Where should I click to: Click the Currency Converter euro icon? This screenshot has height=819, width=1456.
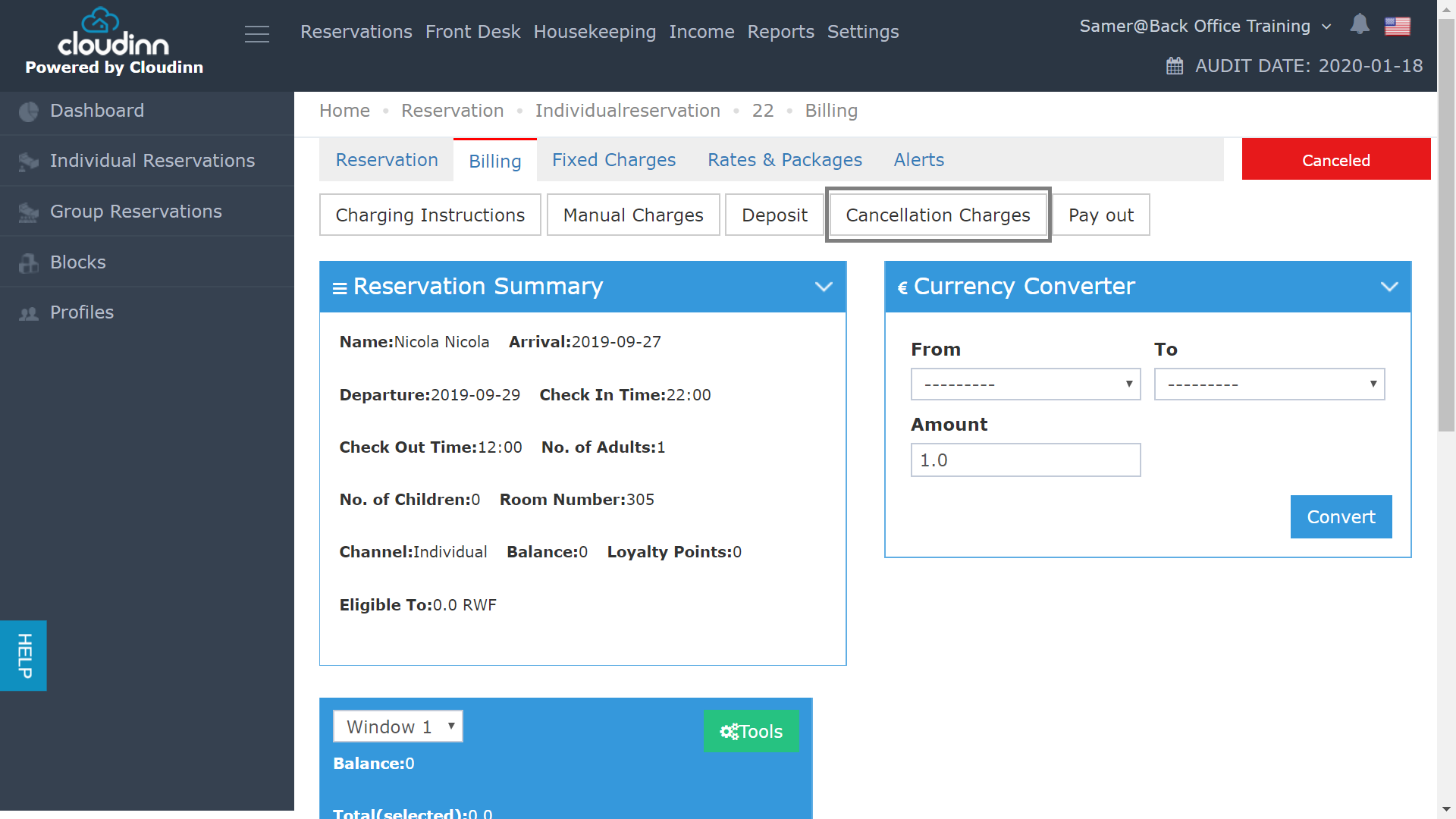tap(902, 288)
